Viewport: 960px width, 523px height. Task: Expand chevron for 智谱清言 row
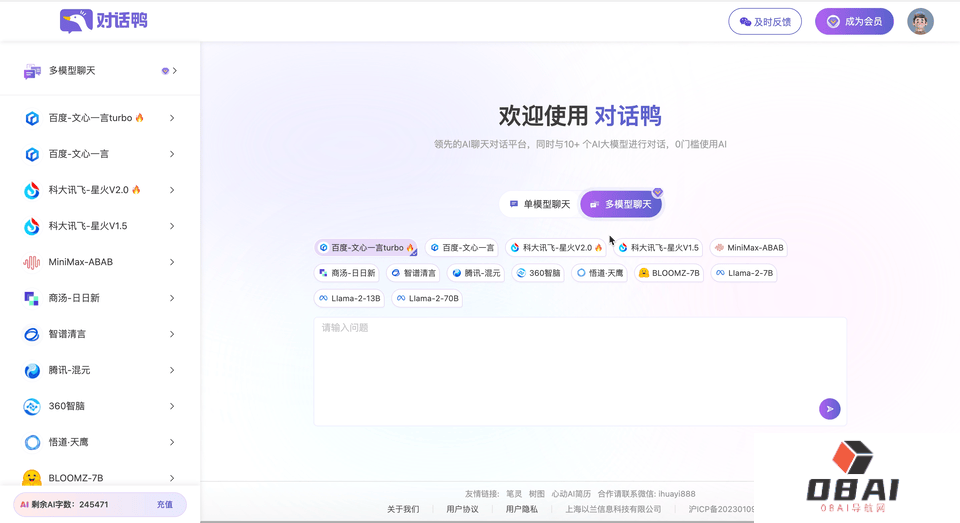[172, 334]
